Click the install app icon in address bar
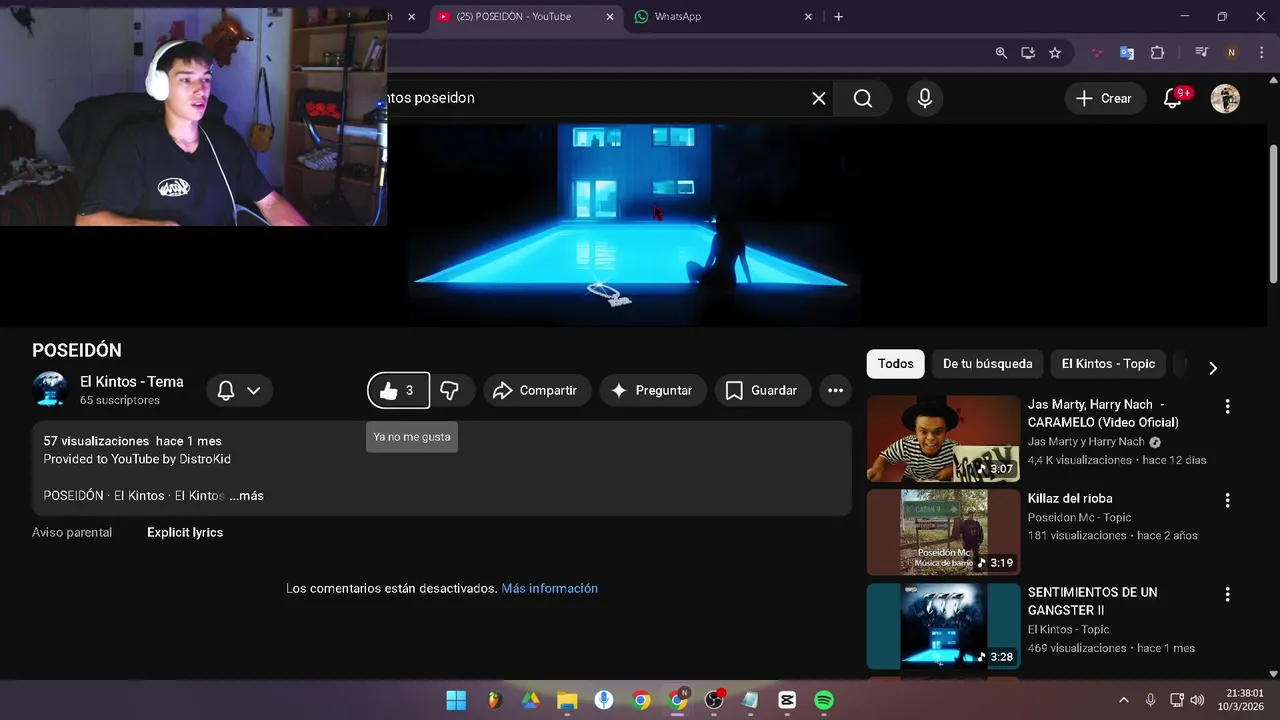 [x=1028, y=53]
